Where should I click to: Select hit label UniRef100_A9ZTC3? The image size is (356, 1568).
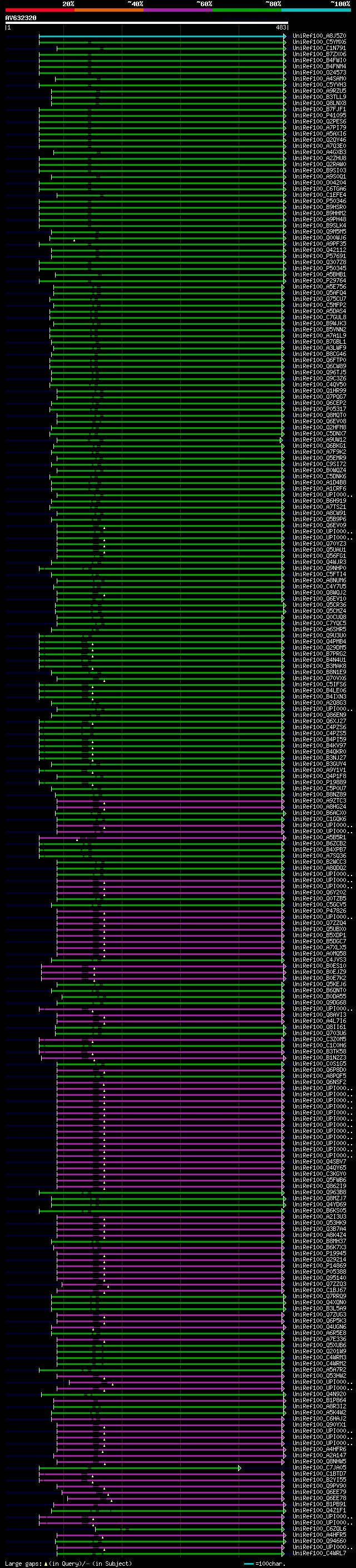[x=319, y=800]
